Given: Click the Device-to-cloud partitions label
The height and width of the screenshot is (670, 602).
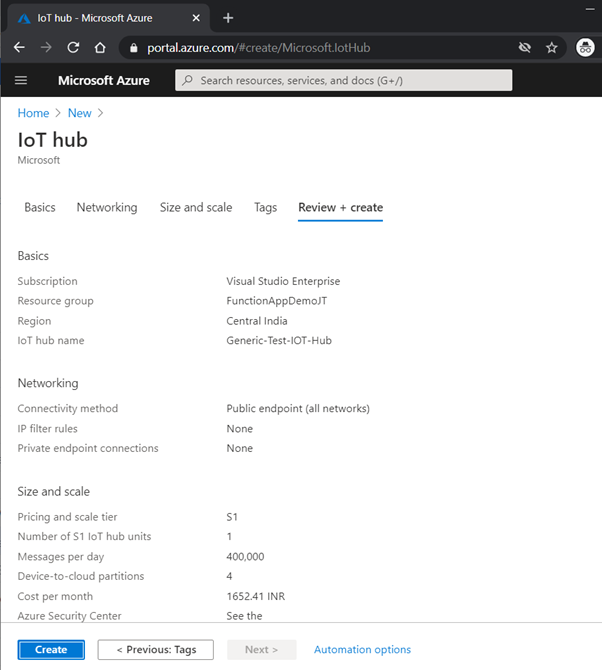Looking at the screenshot, I should click(x=81, y=576).
